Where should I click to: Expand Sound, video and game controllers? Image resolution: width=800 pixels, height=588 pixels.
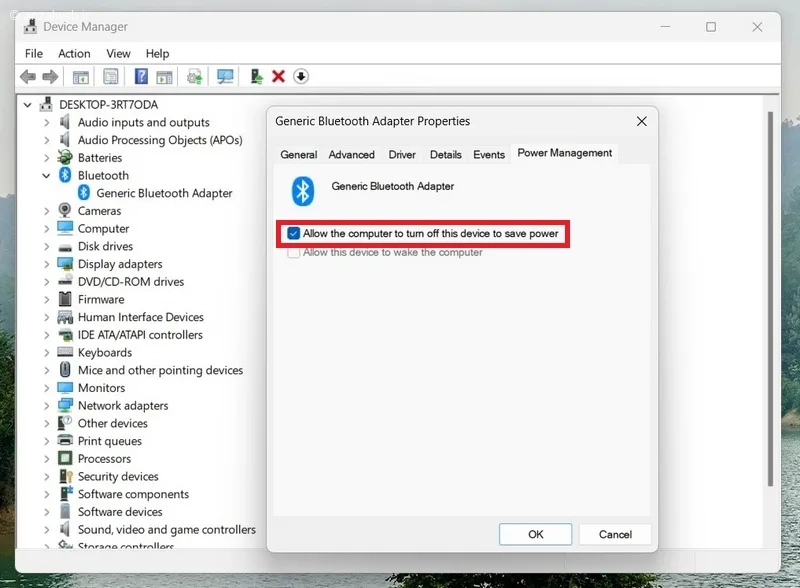coord(46,530)
